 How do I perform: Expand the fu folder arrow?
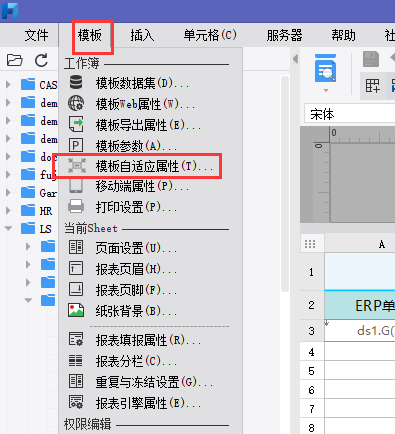[8, 174]
